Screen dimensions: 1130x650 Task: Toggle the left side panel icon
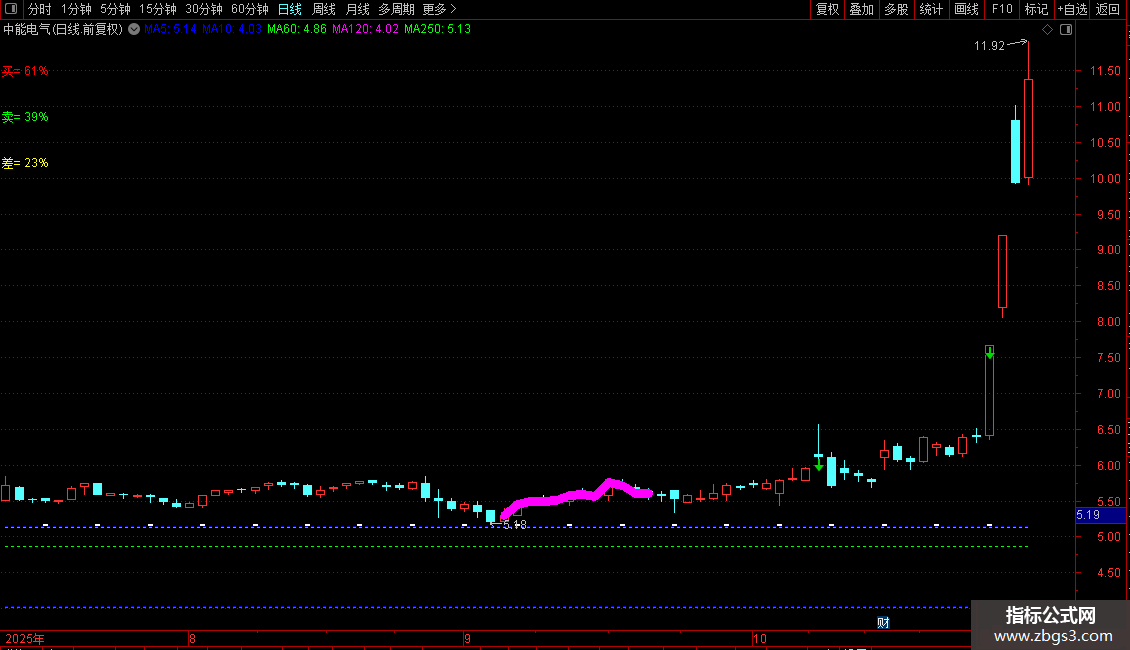(11, 9)
